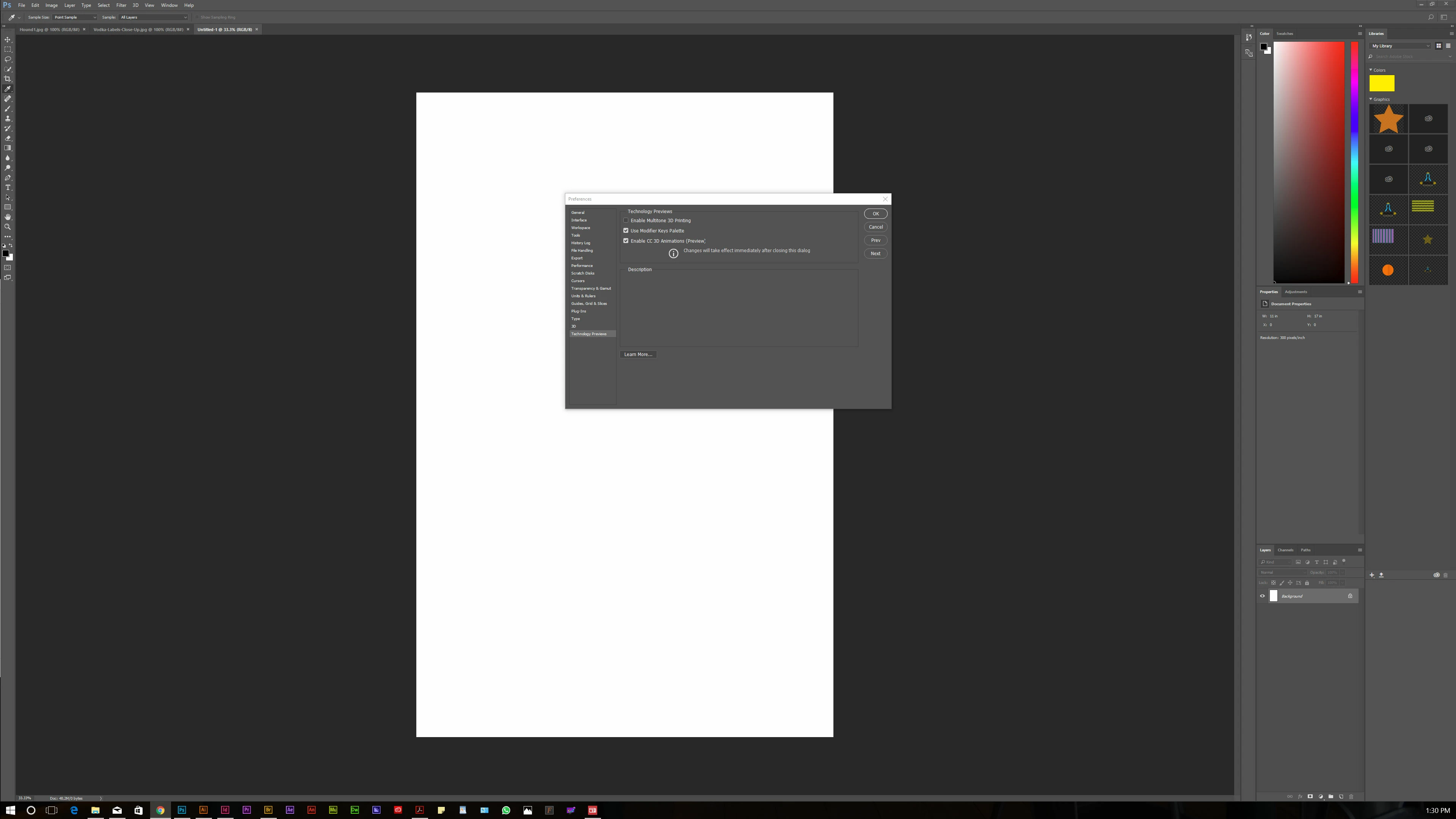Select the Horizontal Type tool
Screen dimensions: 1456x819
coord(8,188)
